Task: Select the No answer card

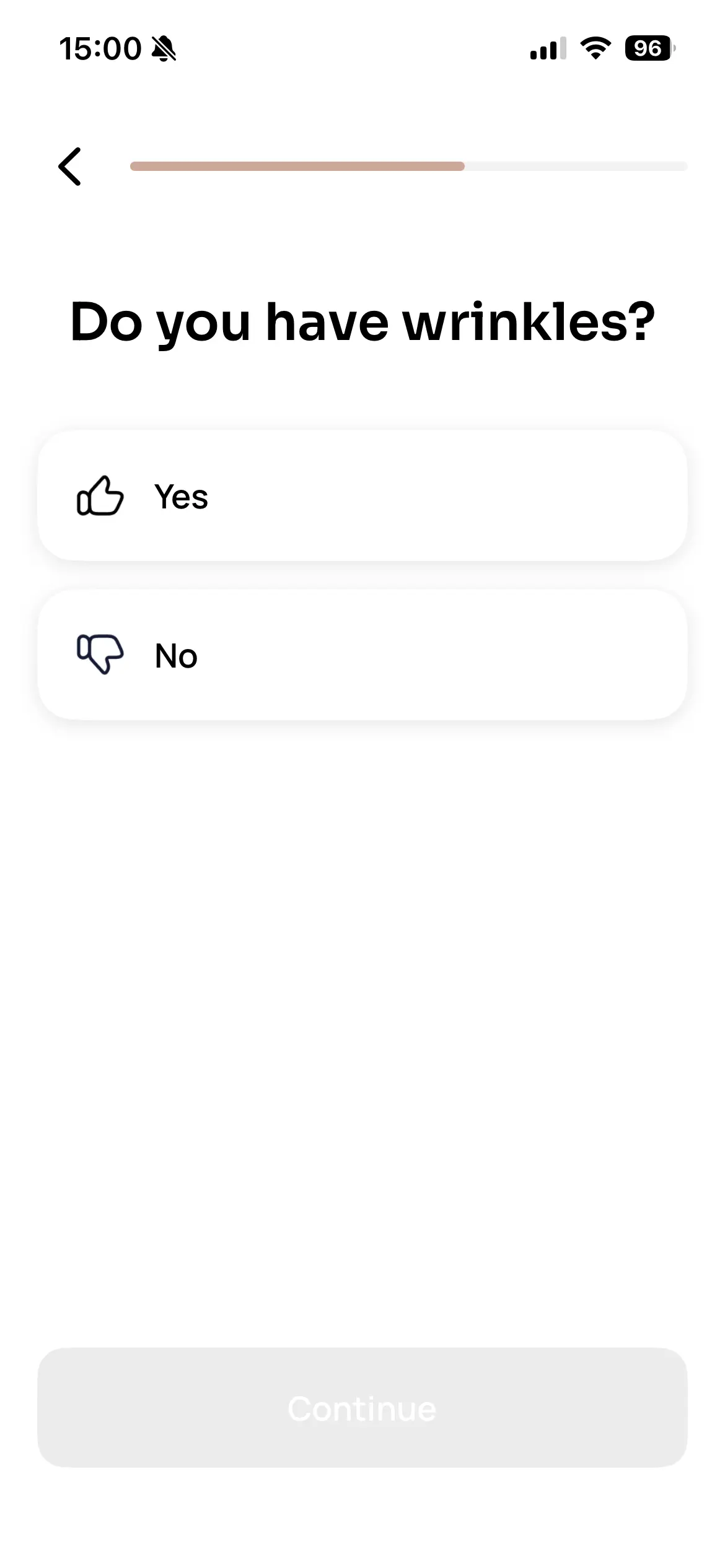Action: coord(362,655)
